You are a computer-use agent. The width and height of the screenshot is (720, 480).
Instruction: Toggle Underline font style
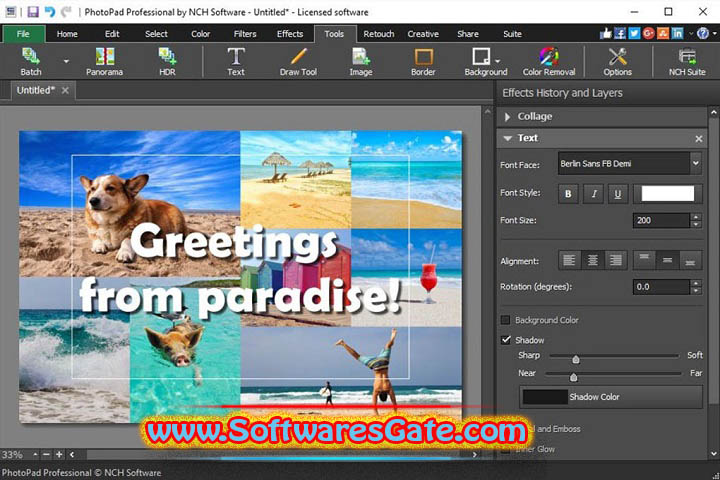[x=618, y=194]
